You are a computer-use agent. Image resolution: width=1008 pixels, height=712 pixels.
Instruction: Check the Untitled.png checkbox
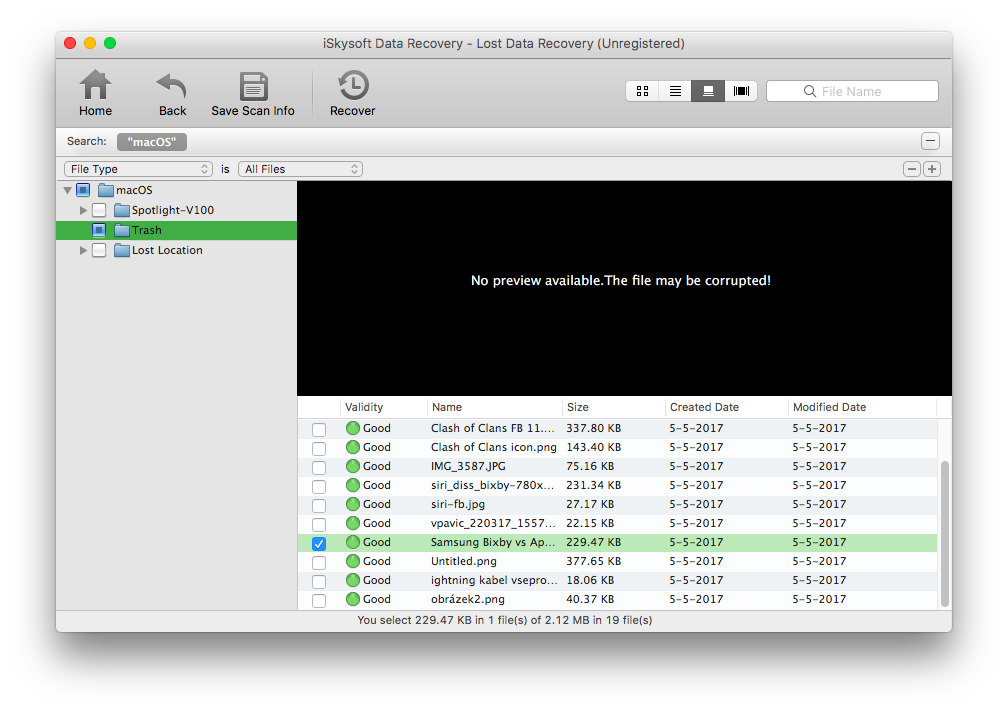[319, 562]
